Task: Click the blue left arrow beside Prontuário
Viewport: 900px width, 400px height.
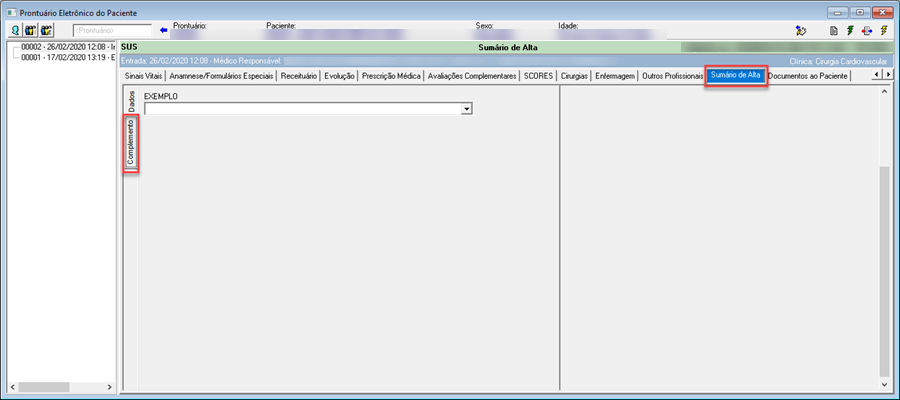Action: click(x=164, y=30)
